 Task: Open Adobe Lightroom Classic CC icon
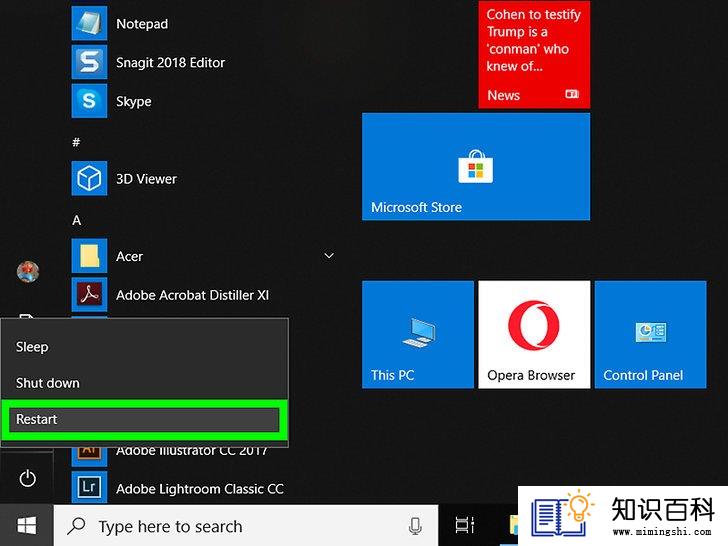point(89,488)
